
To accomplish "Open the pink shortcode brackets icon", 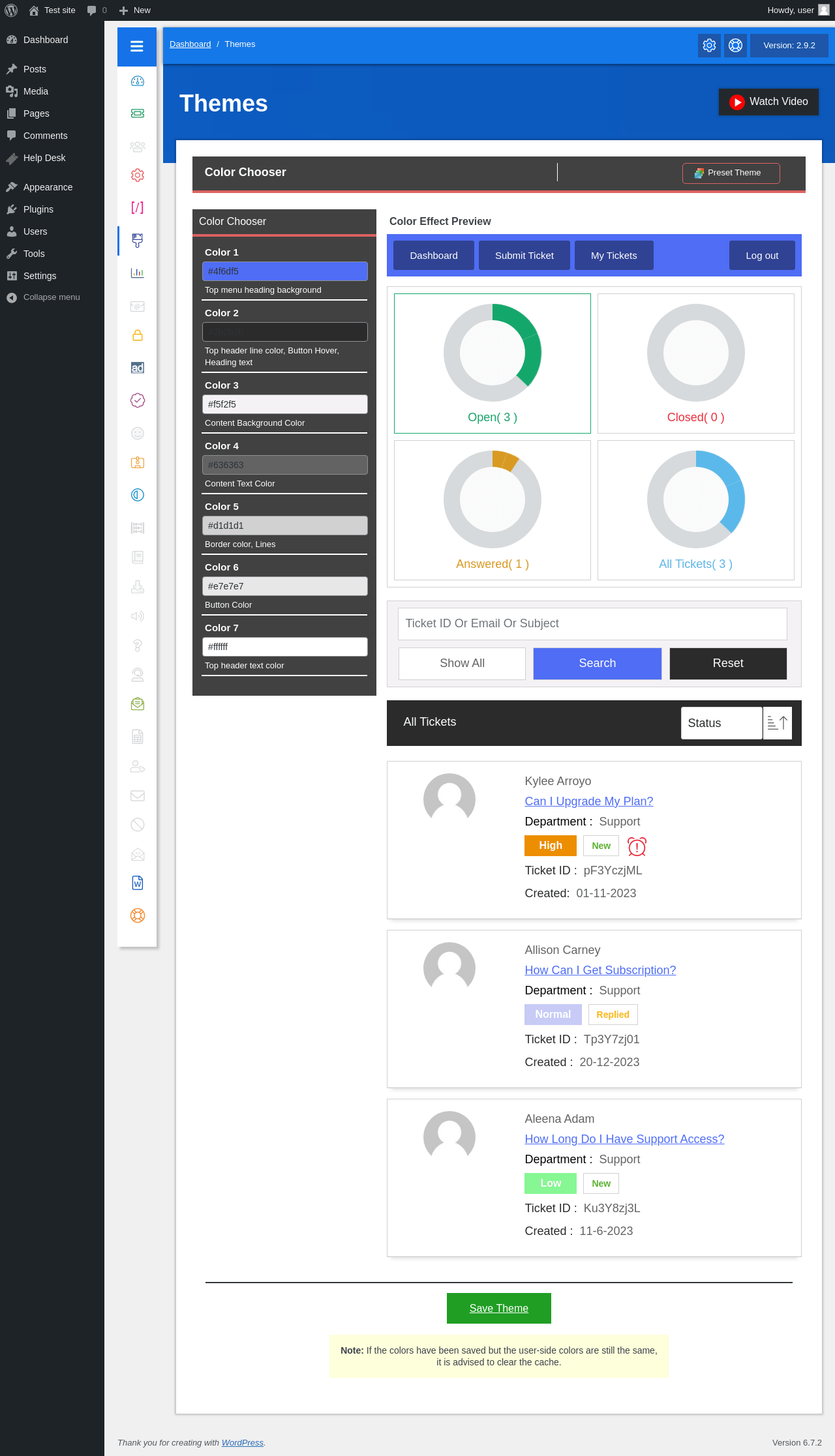I will pyautogui.click(x=138, y=208).
